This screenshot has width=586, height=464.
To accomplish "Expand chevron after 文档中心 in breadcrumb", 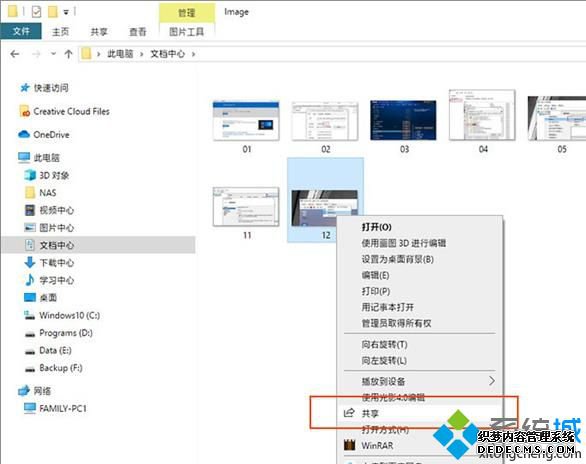I will 194,54.
